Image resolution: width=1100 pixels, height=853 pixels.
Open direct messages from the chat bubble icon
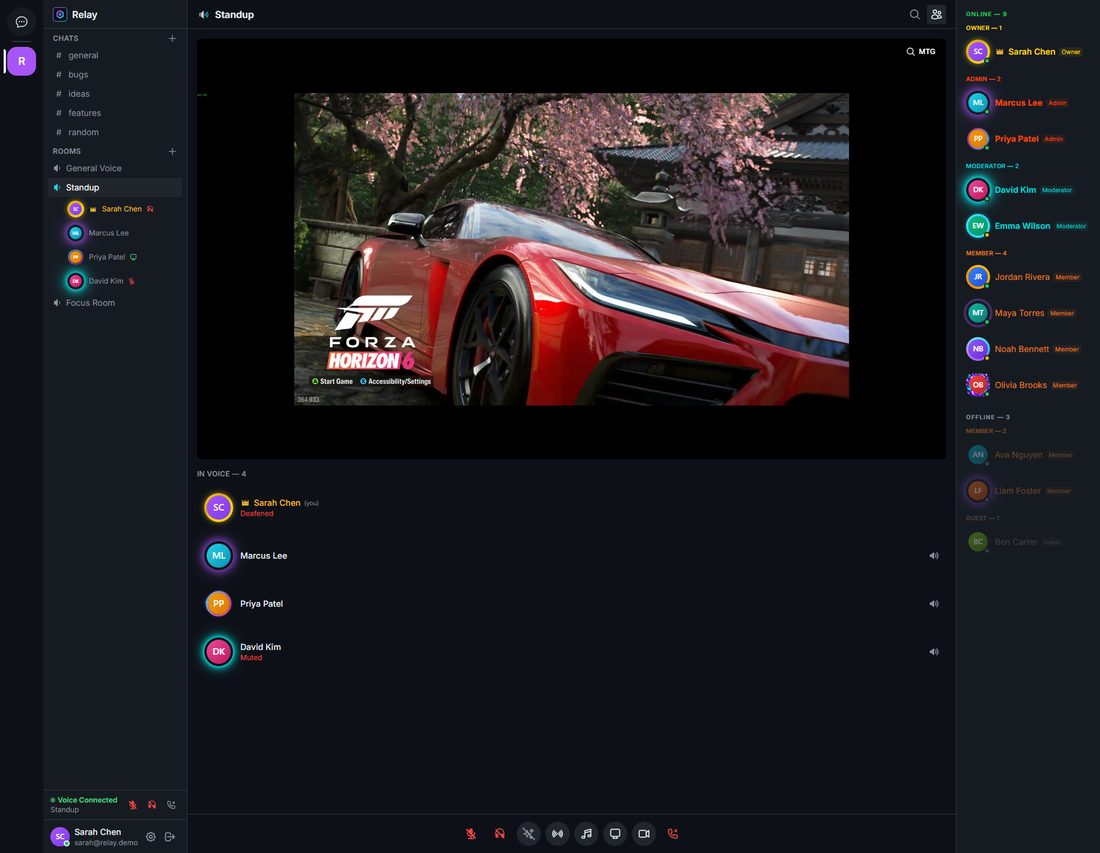(x=22, y=22)
